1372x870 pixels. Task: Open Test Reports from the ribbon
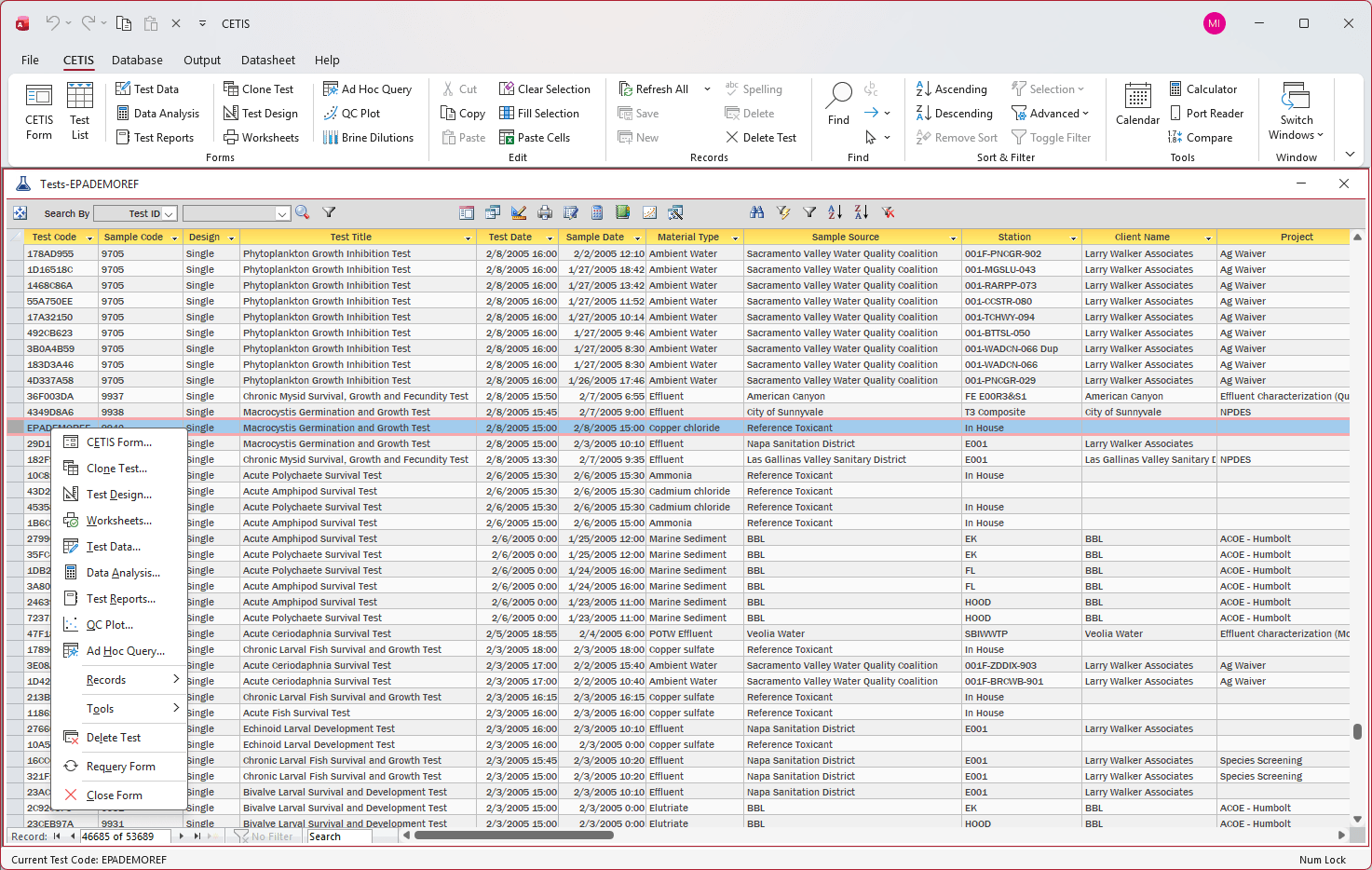point(155,138)
